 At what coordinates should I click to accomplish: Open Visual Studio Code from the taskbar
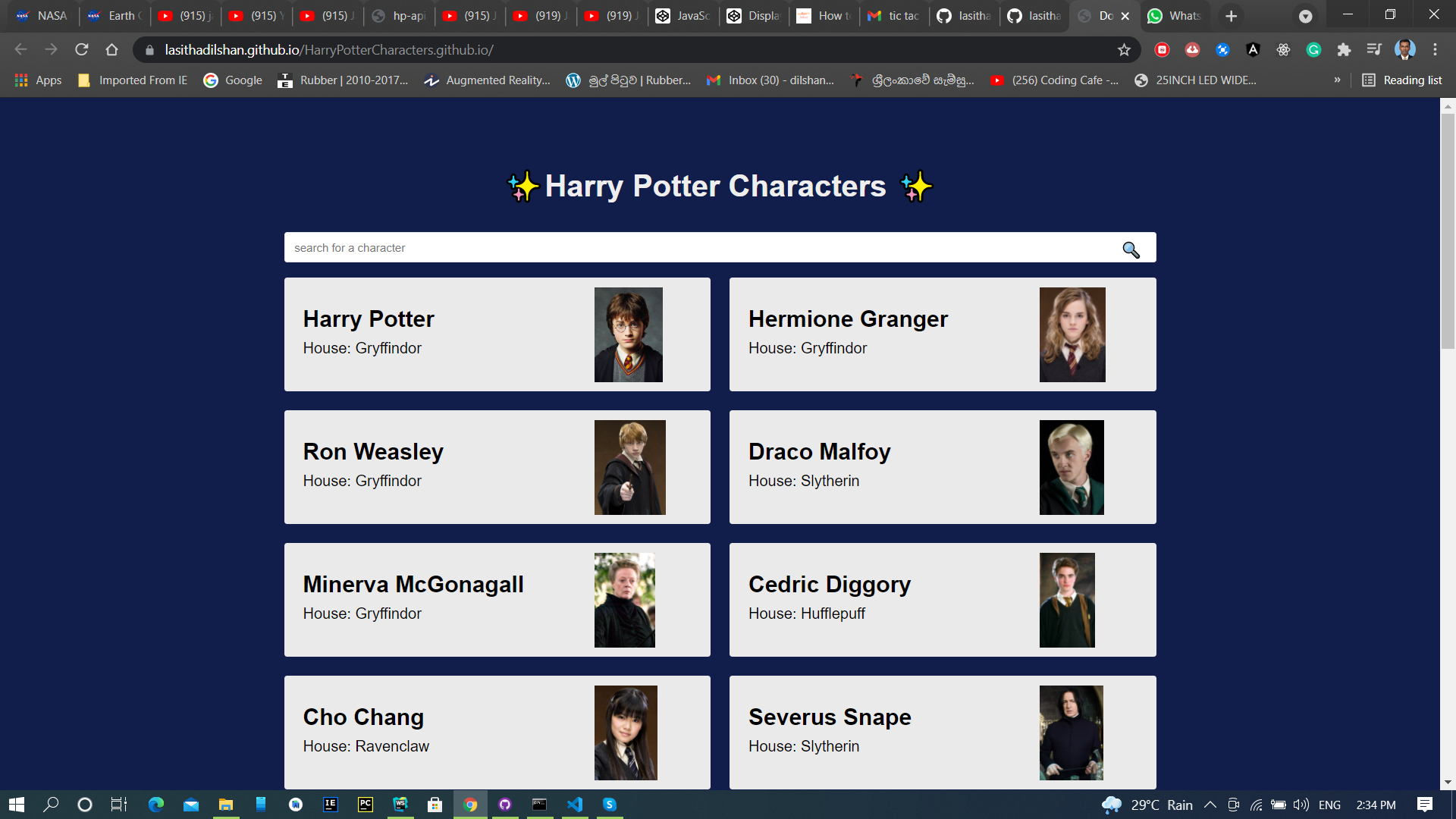pyautogui.click(x=574, y=805)
